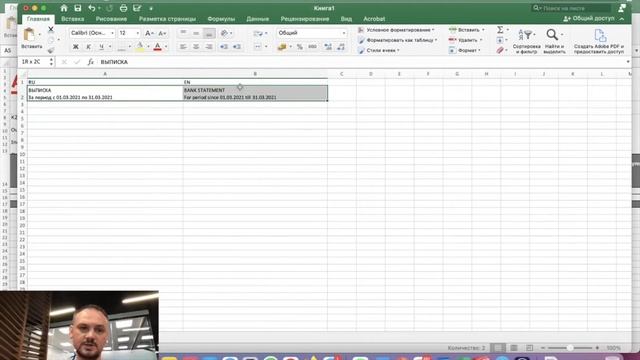Image resolution: width=640 pixels, height=360 pixels.
Task: Align cell text to middle
Action: point(196,33)
